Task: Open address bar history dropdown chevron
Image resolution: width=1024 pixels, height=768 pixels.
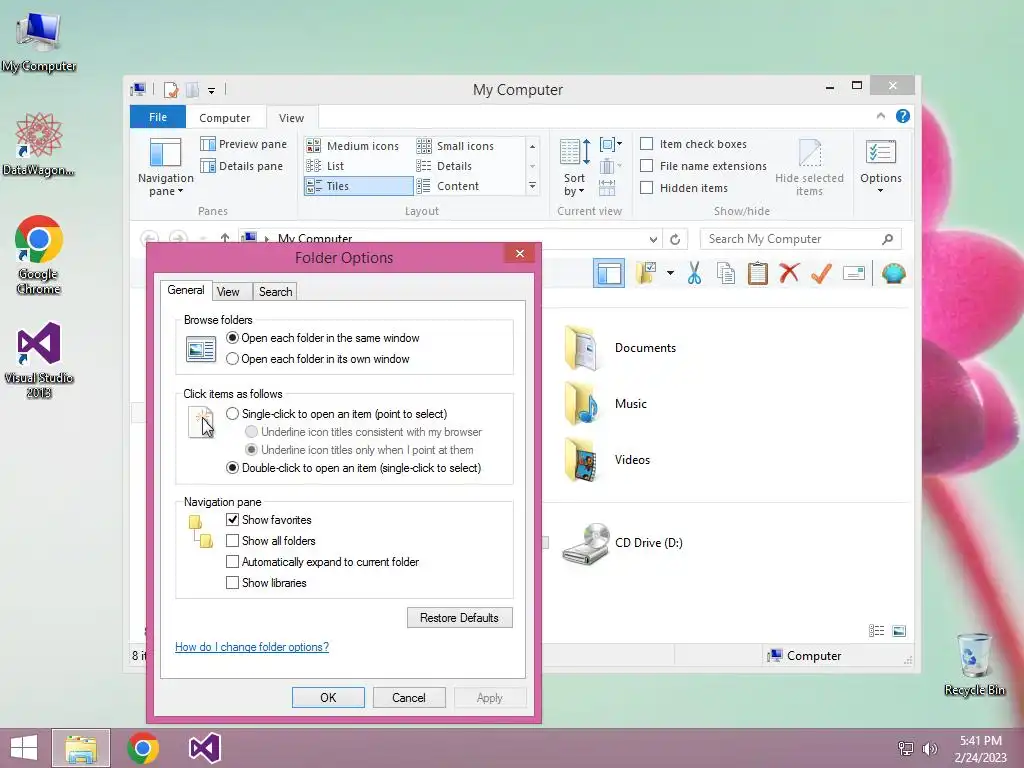Action: click(x=653, y=240)
